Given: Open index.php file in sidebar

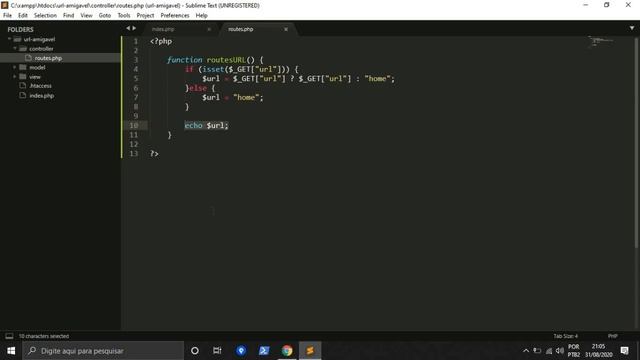Looking at the screenshot, I should (x=42, y=96).
